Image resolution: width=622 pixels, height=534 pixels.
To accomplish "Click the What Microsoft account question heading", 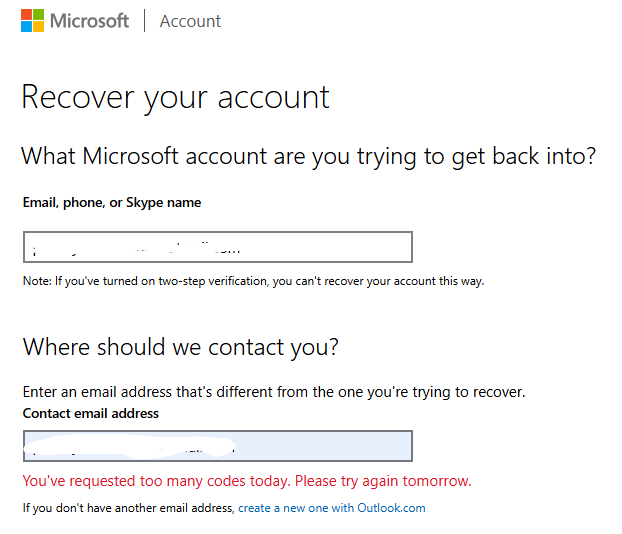I will point(309,156).
